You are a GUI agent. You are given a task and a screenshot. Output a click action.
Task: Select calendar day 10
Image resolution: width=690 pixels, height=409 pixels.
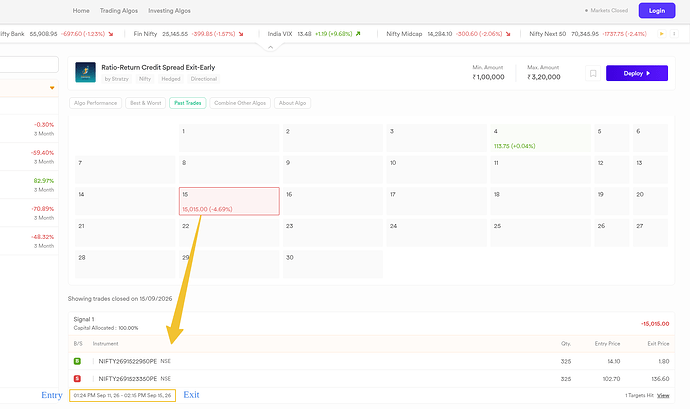(x=437, y=169)
